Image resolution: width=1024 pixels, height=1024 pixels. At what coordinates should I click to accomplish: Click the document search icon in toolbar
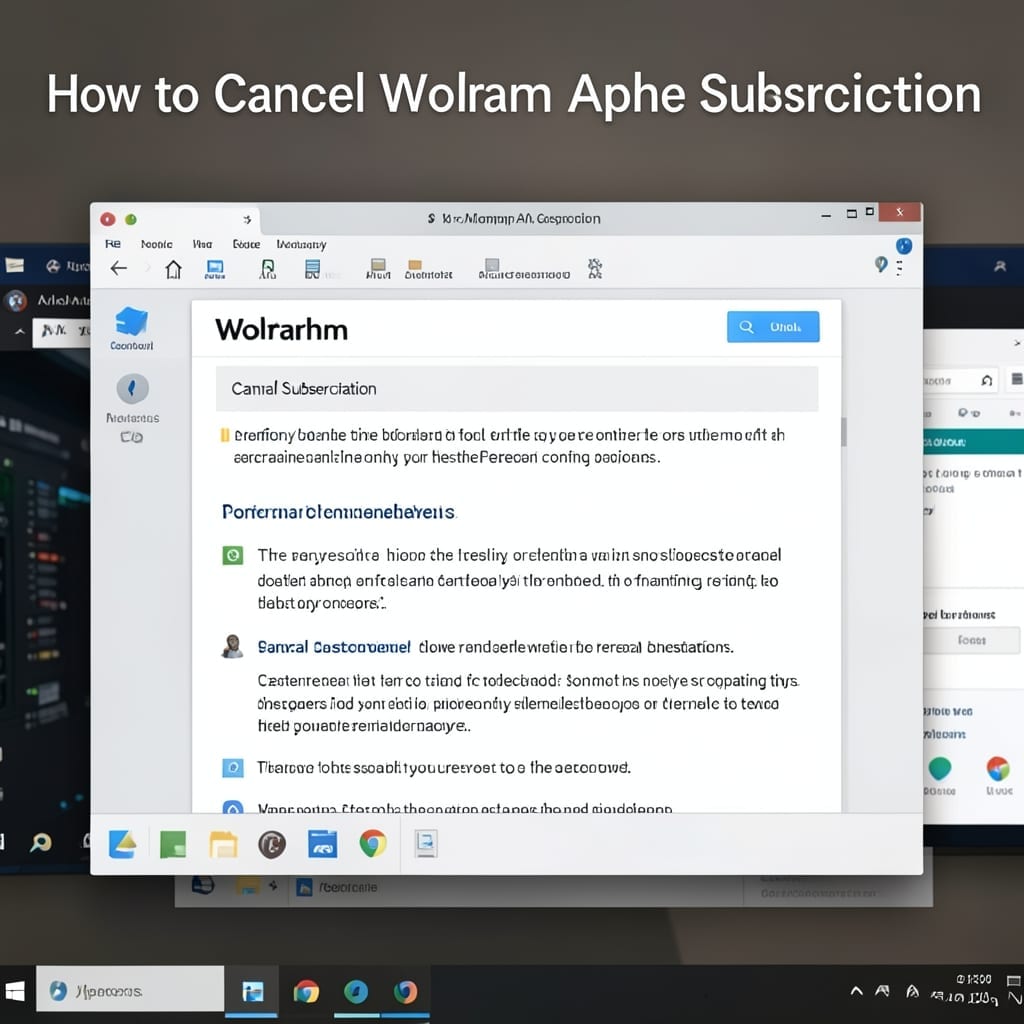(268, 269)
